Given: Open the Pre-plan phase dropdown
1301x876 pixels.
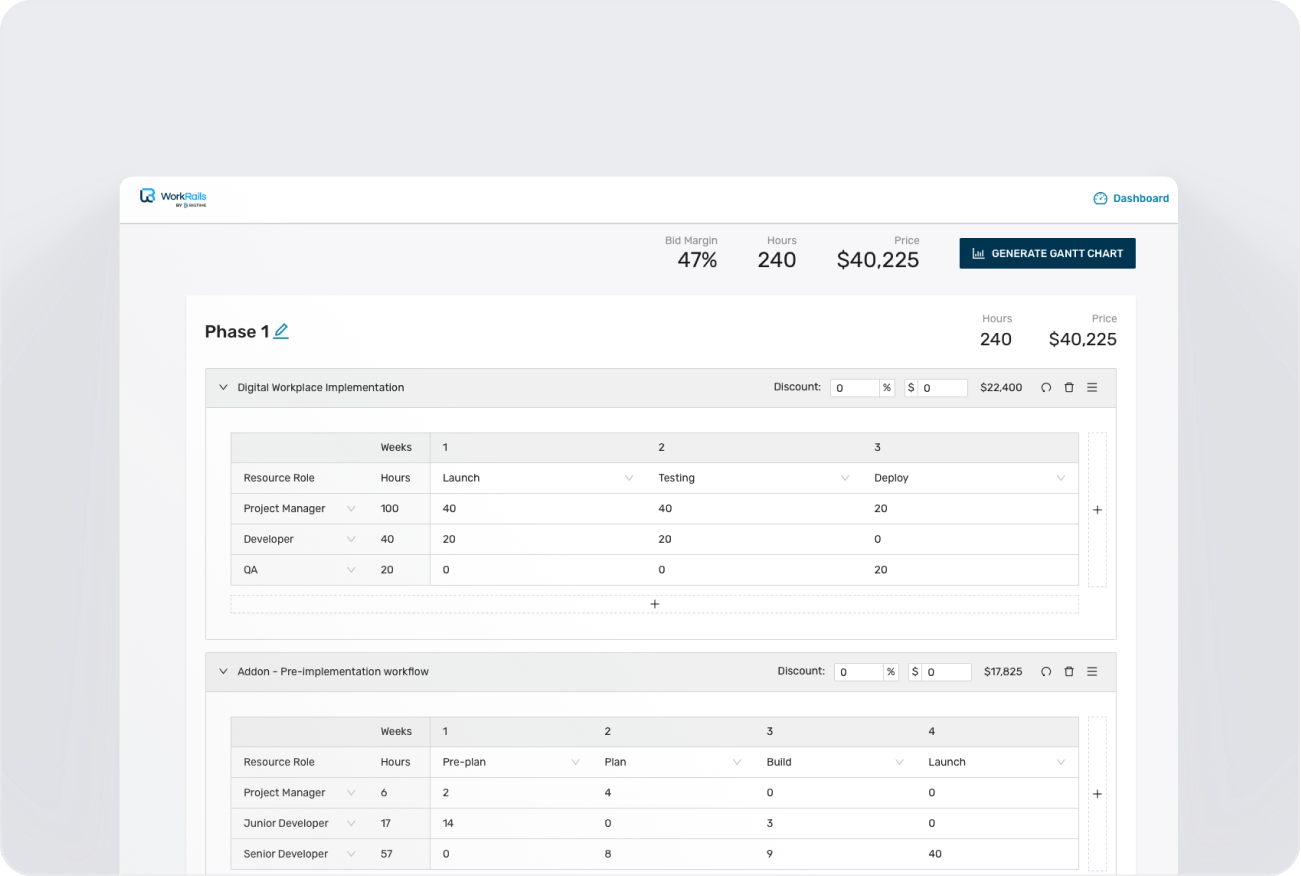Looking at the screenshot, I should pyautogui.click(x=511, y=762).
